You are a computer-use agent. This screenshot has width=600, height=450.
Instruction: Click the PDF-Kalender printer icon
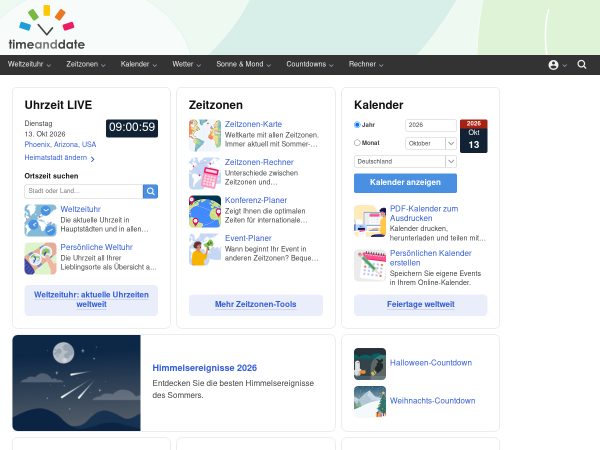370,221
